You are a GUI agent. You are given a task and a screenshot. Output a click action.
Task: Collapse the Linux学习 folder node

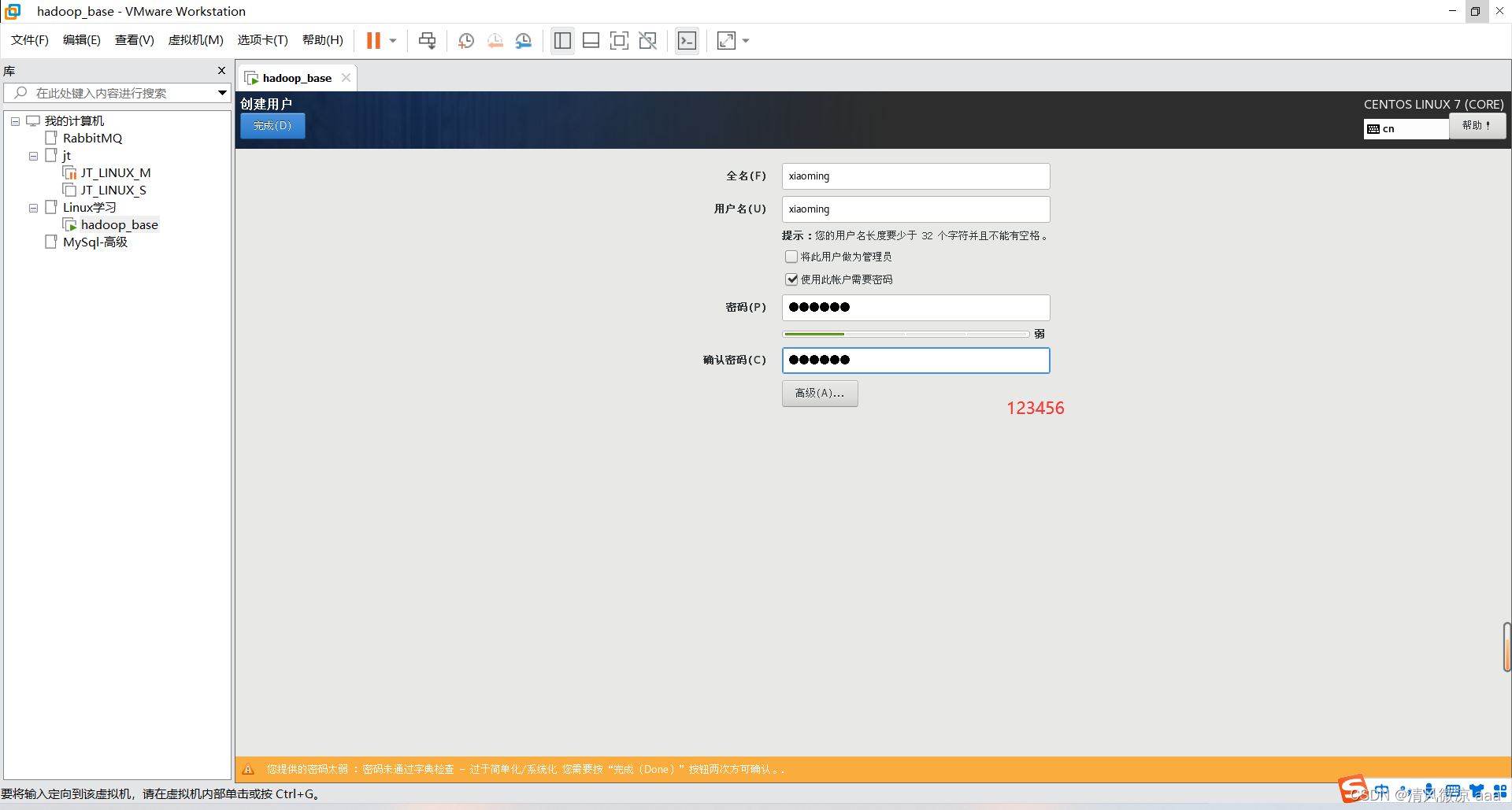click(x=33, y=208)
